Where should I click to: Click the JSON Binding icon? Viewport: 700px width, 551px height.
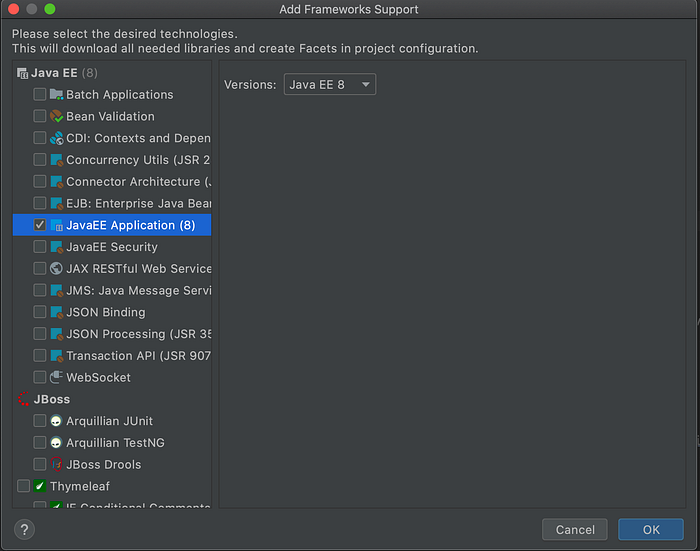tap(56, 312)
